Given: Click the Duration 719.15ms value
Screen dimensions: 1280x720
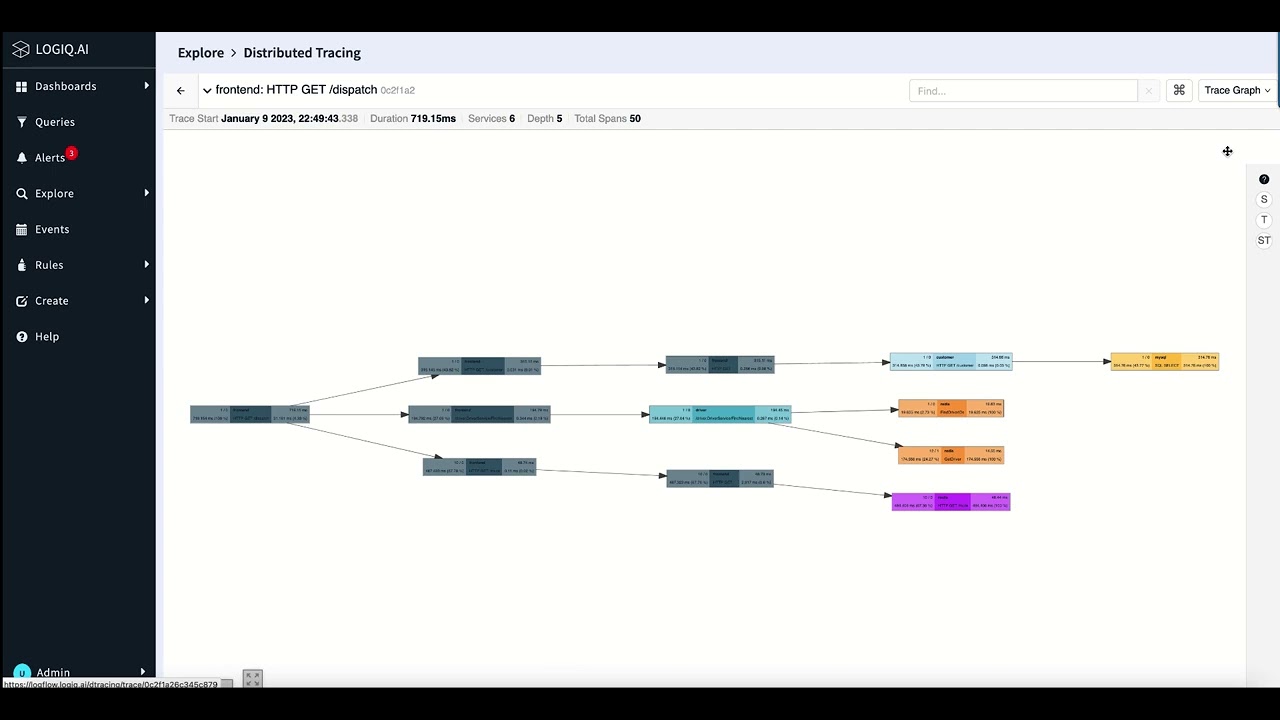Looking at the screenshot, I should point(433,118).
